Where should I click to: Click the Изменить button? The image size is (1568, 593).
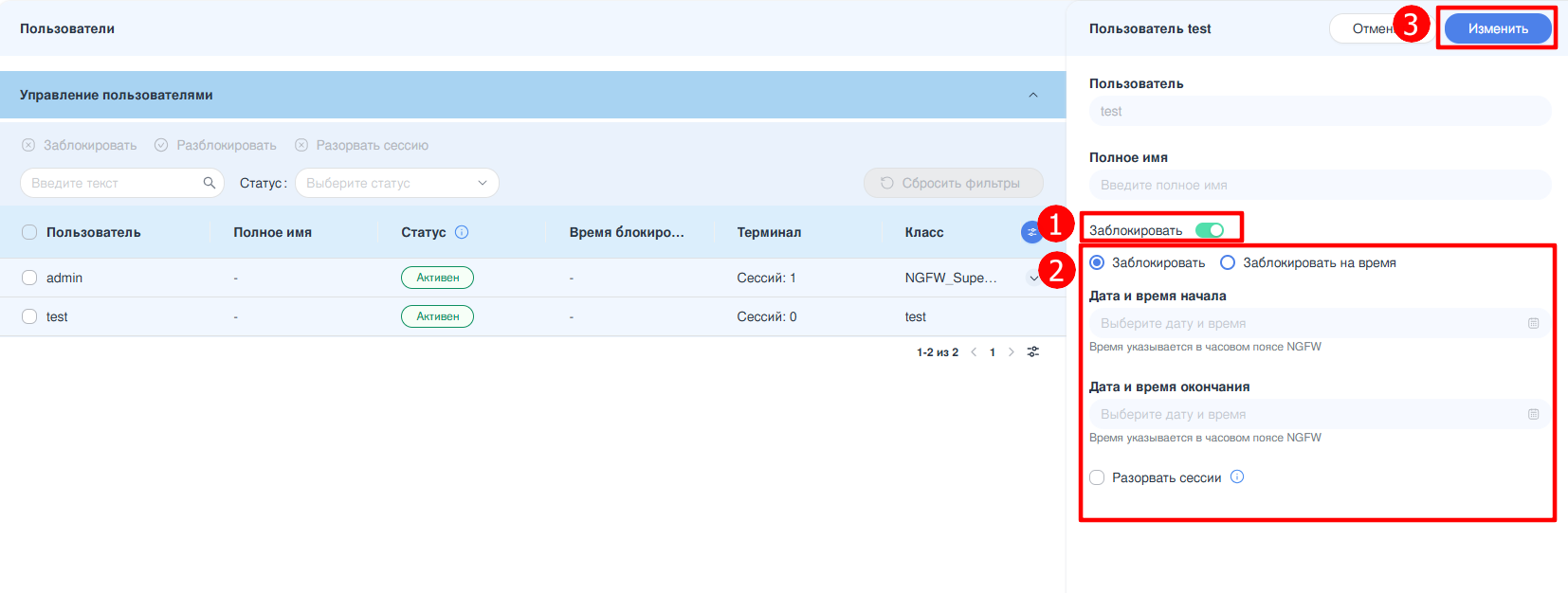tap(1497, 28)
